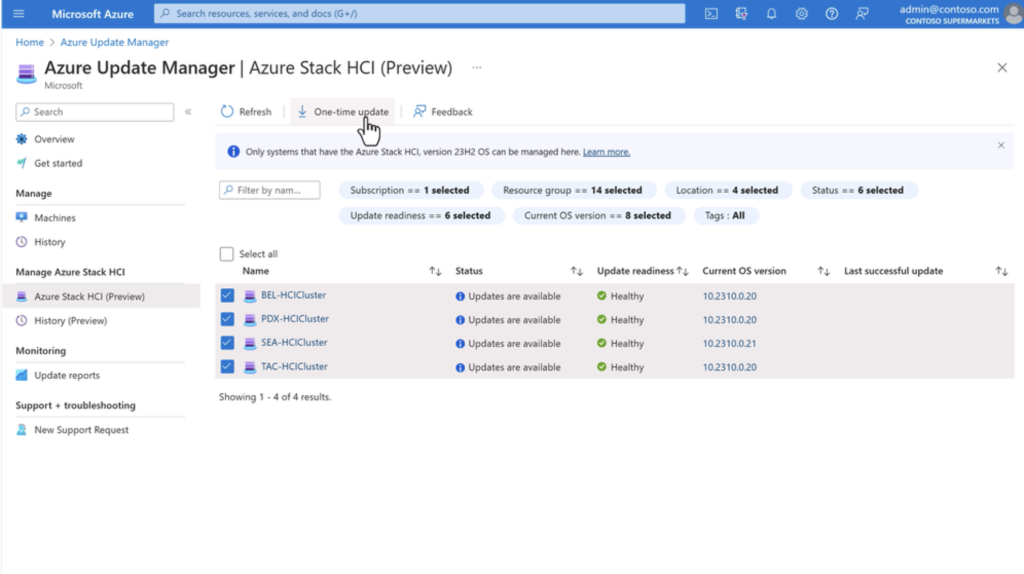
Task: Open the Resource group filter
Action: [x=572, y=190]
